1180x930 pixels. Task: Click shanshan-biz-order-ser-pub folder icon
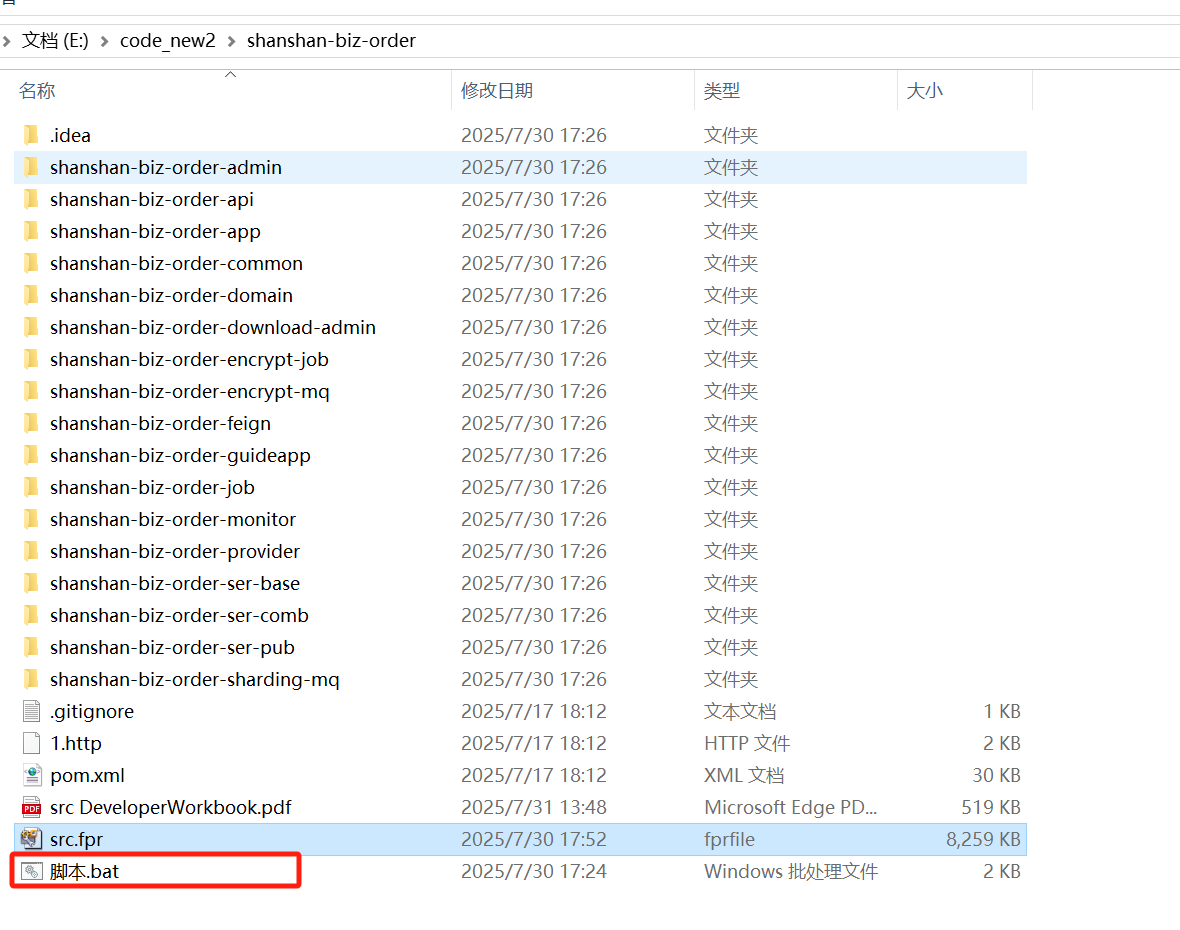point(31,647)
